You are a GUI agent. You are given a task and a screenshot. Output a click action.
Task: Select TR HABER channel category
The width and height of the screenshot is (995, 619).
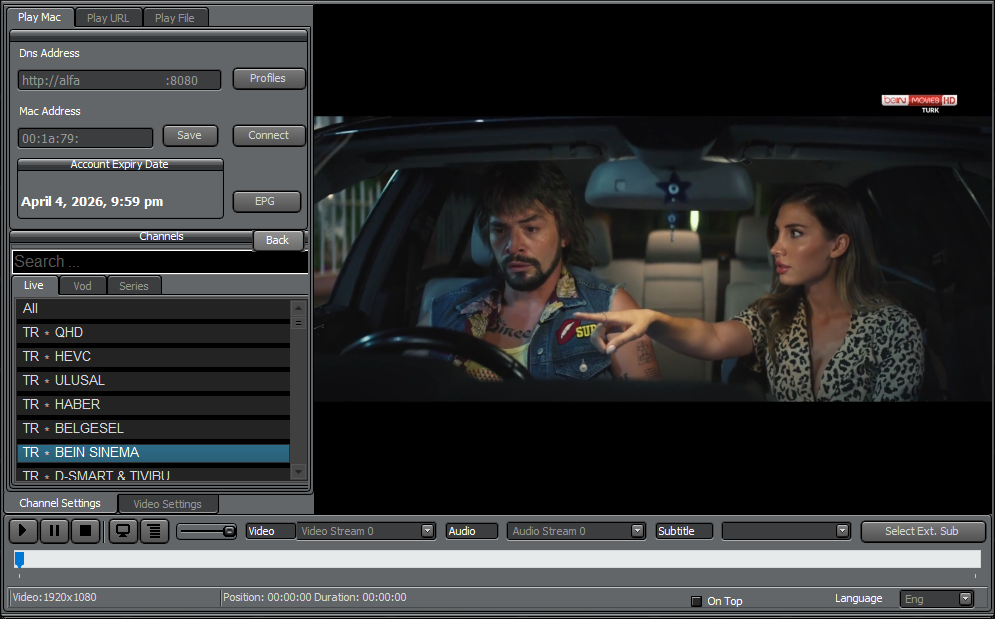(153, 404)
